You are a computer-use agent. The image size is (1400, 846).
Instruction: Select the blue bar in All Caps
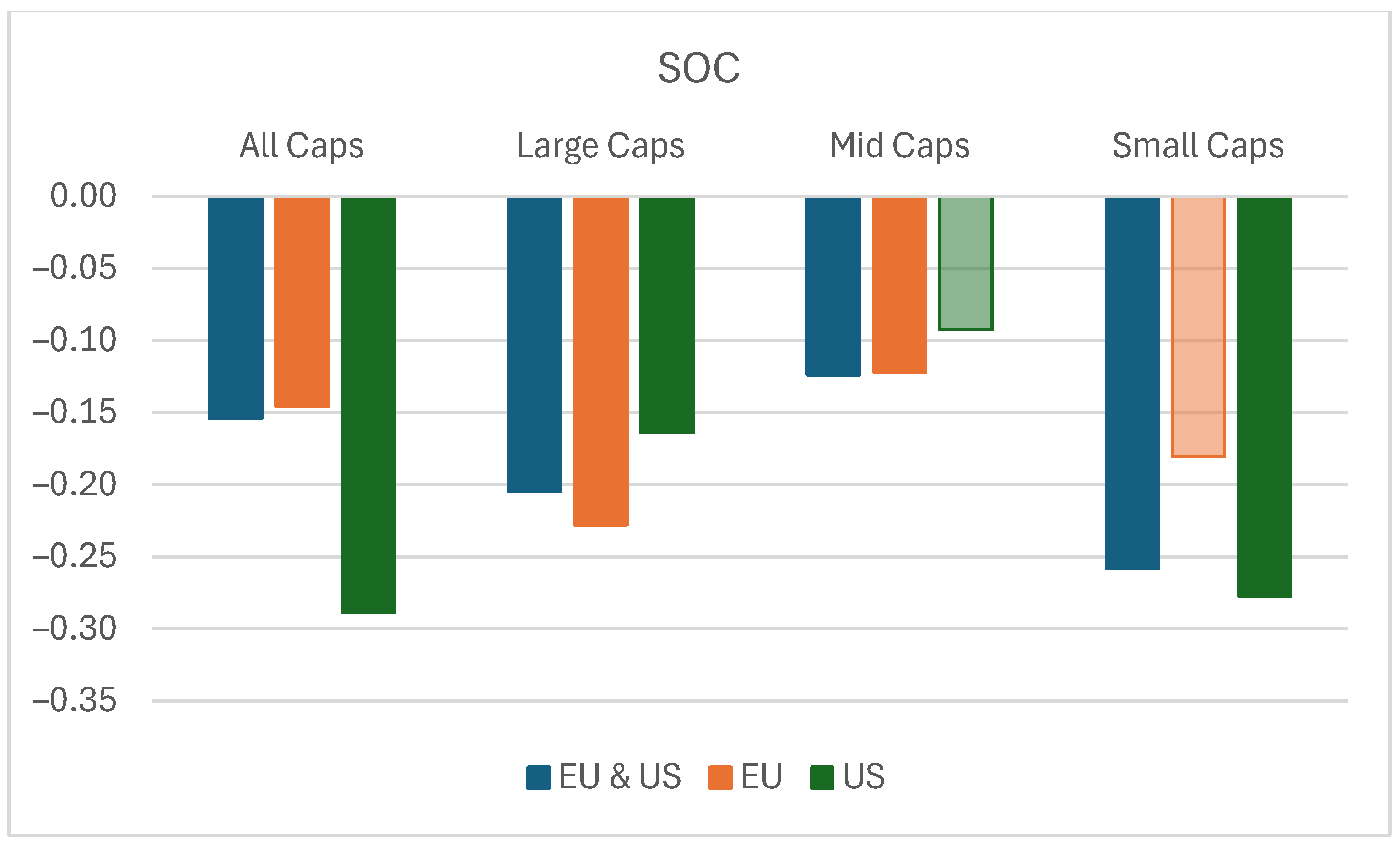[236, 308]
